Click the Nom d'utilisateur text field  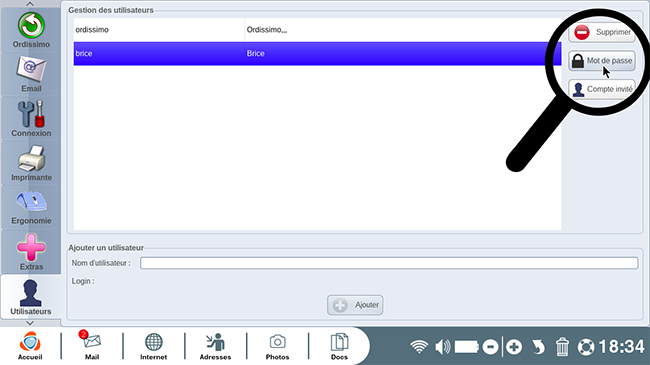[x=389, y=263]
